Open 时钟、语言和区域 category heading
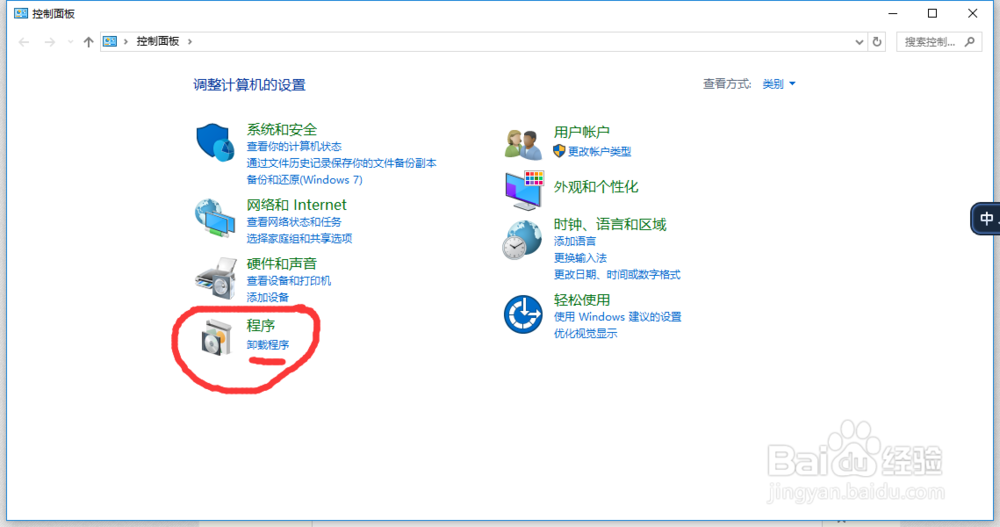 [x=610, y=225]
